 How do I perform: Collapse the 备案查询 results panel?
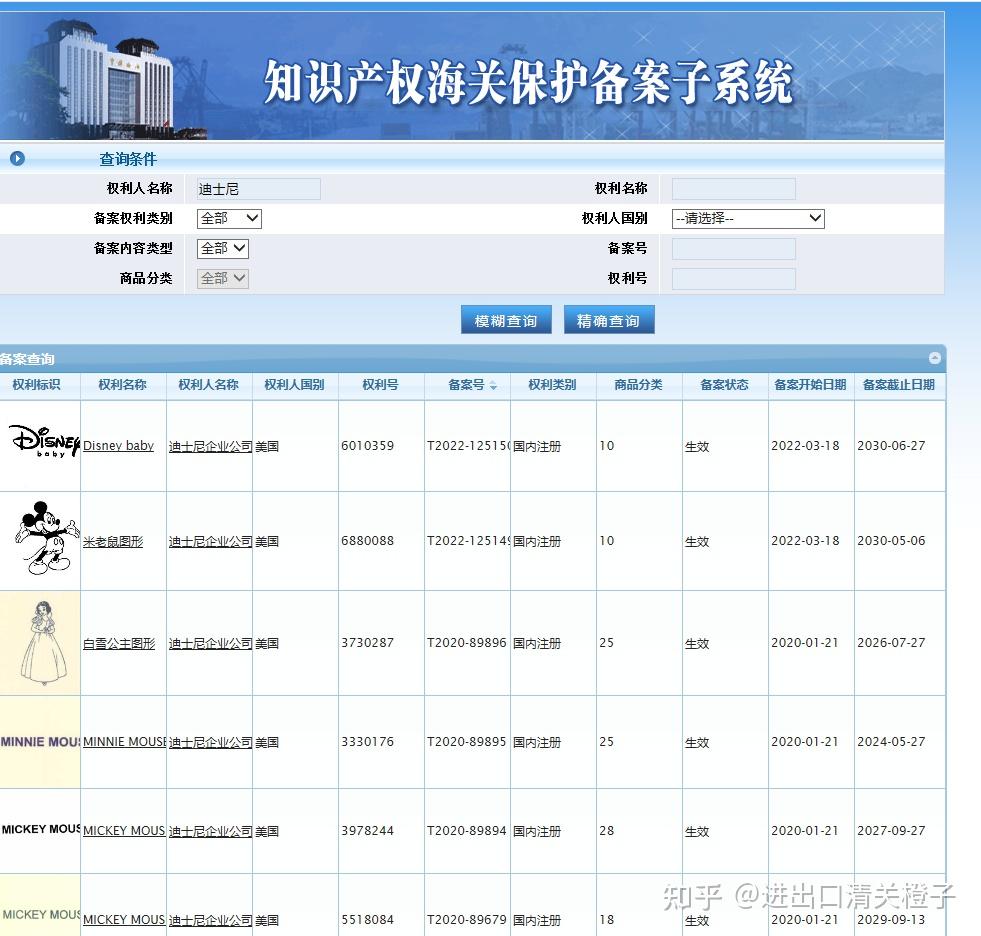(935, 358)
